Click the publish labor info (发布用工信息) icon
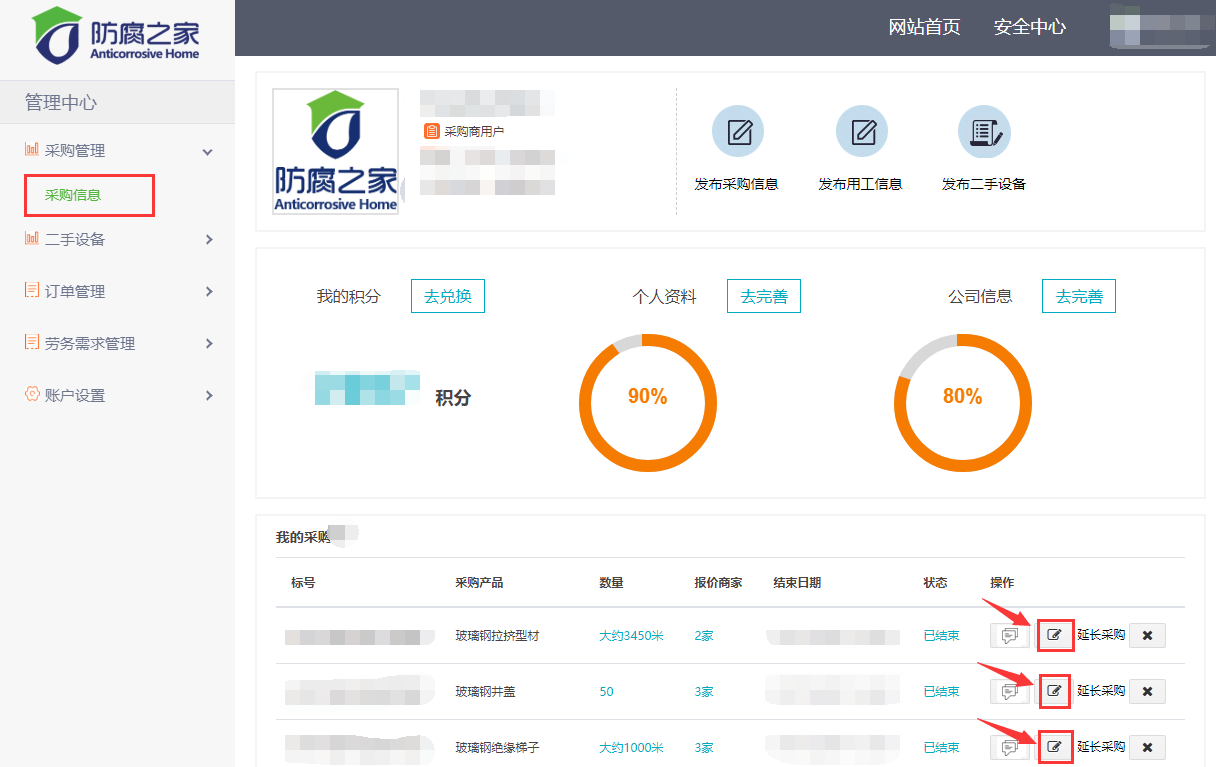 (x=861, y=132)
